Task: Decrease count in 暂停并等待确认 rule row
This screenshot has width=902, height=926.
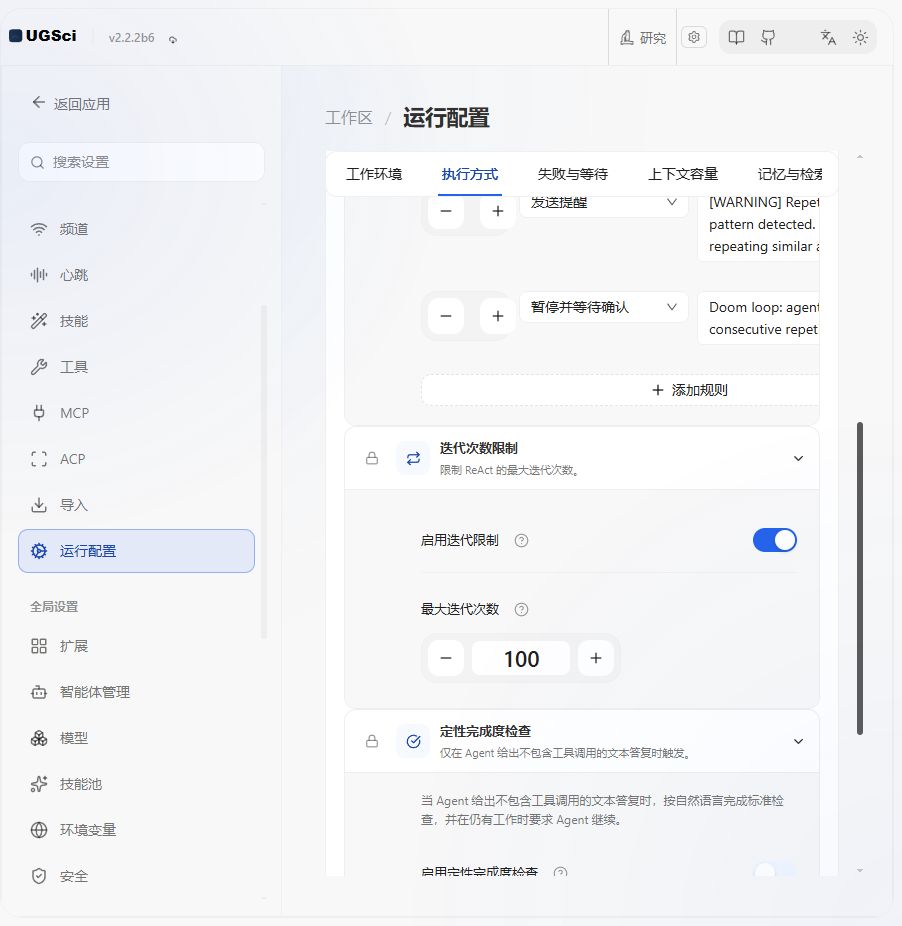Action: (x=446, y=316)
